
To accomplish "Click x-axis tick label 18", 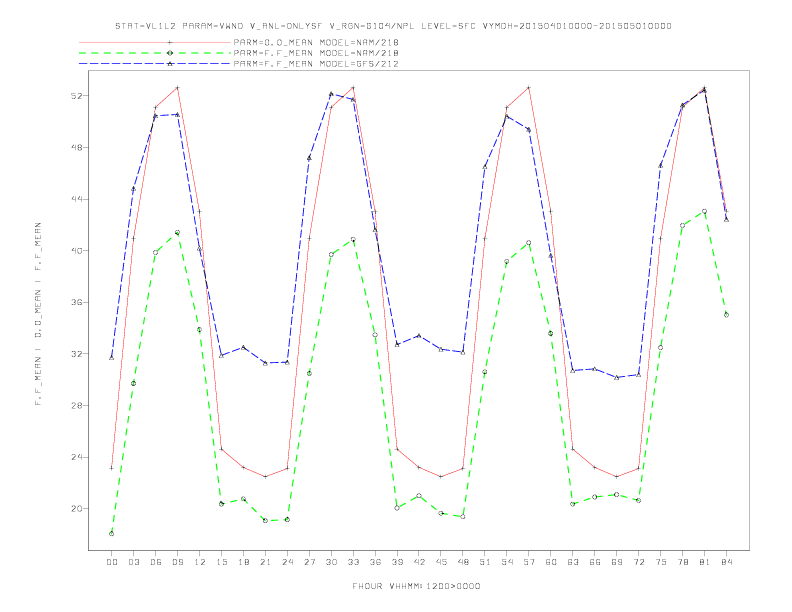I will click(243, 562).
